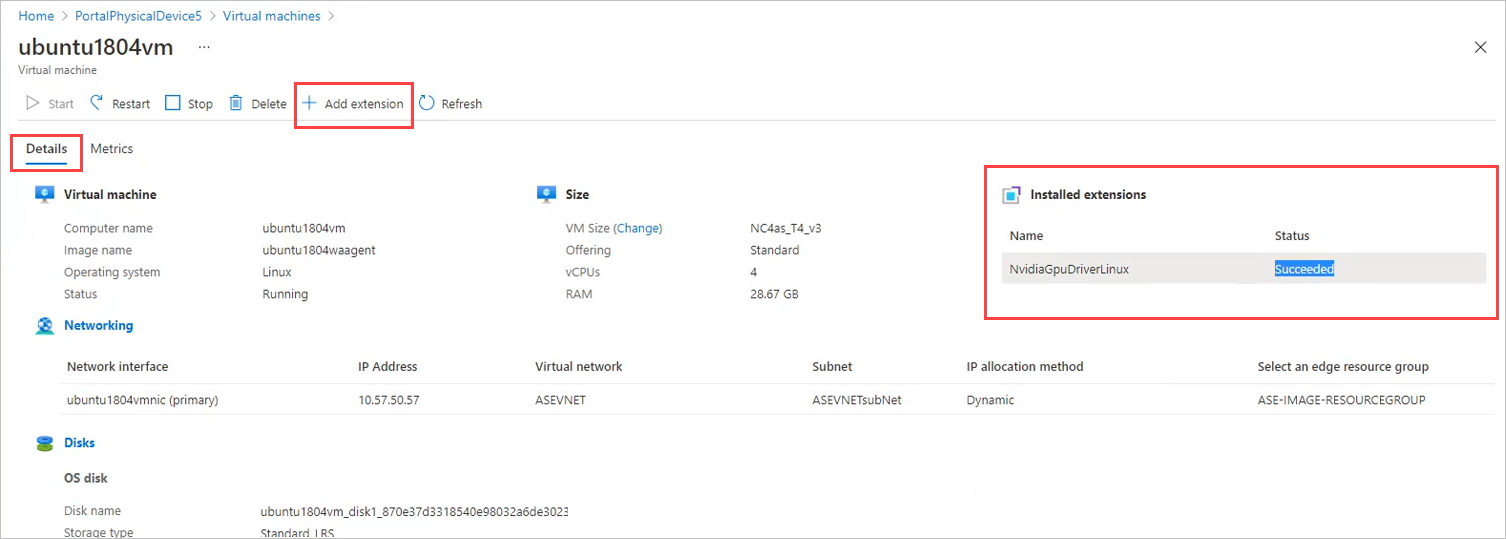Open the Networking section link

coord(98,325)
